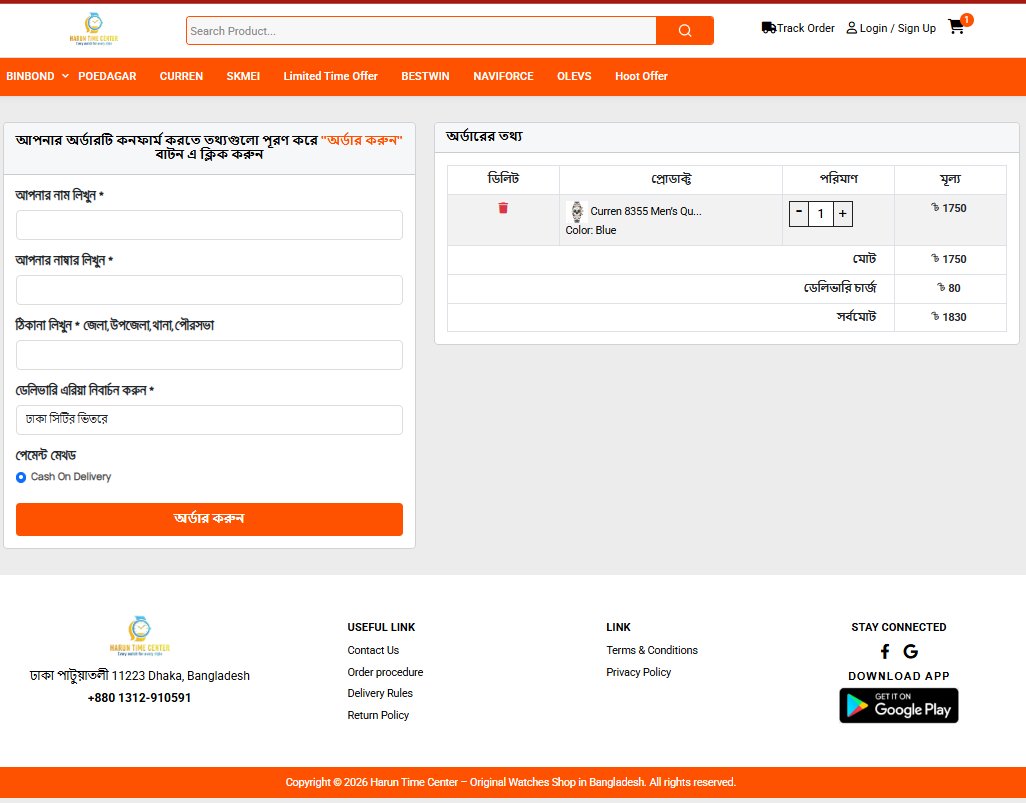The width and height of the screenshot is (1026, 803).
Task: Click delivery charge value ৳ 80
Action: tap(949, 288)
